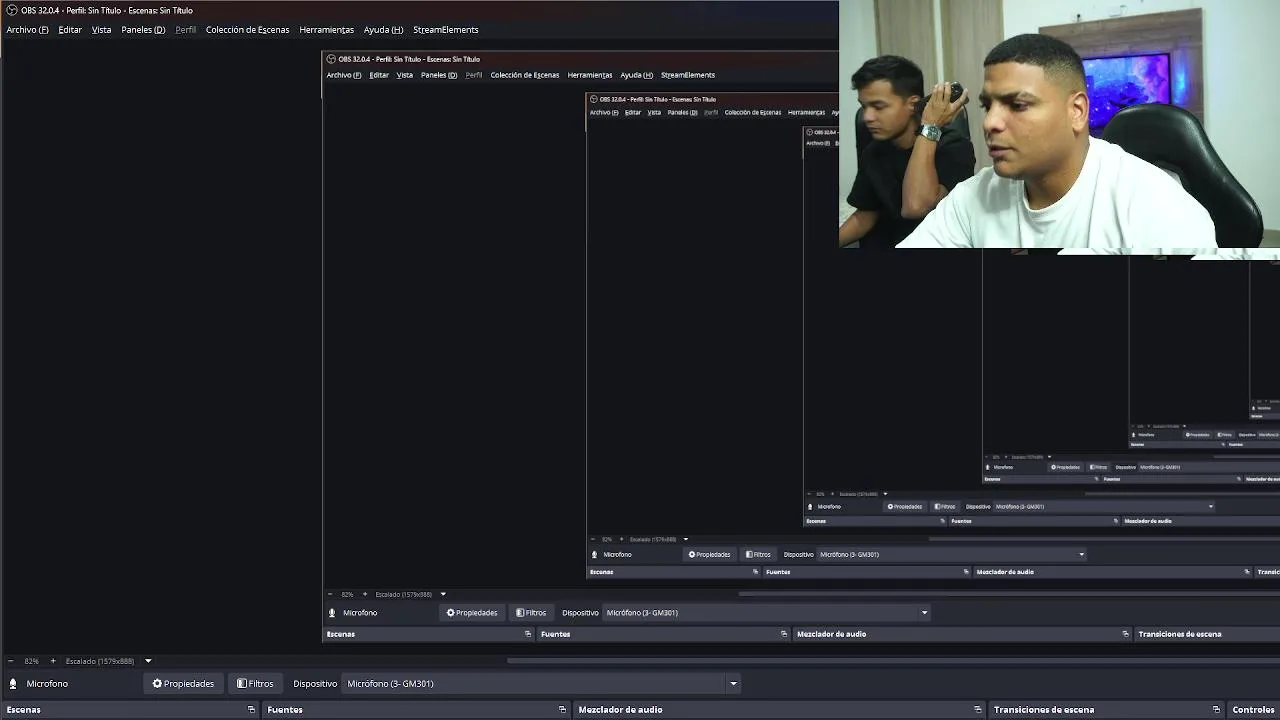This screenshot has width=1280, height=720.
Task: Float the main Transiciones de escena dock via pop-out icon
Action: pos(1216,710)
